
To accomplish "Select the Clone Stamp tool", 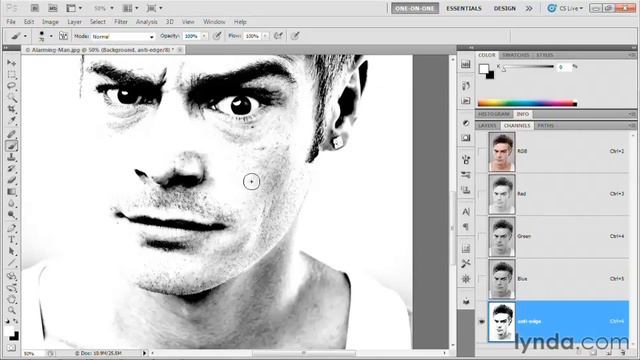I will coord(11,157).
